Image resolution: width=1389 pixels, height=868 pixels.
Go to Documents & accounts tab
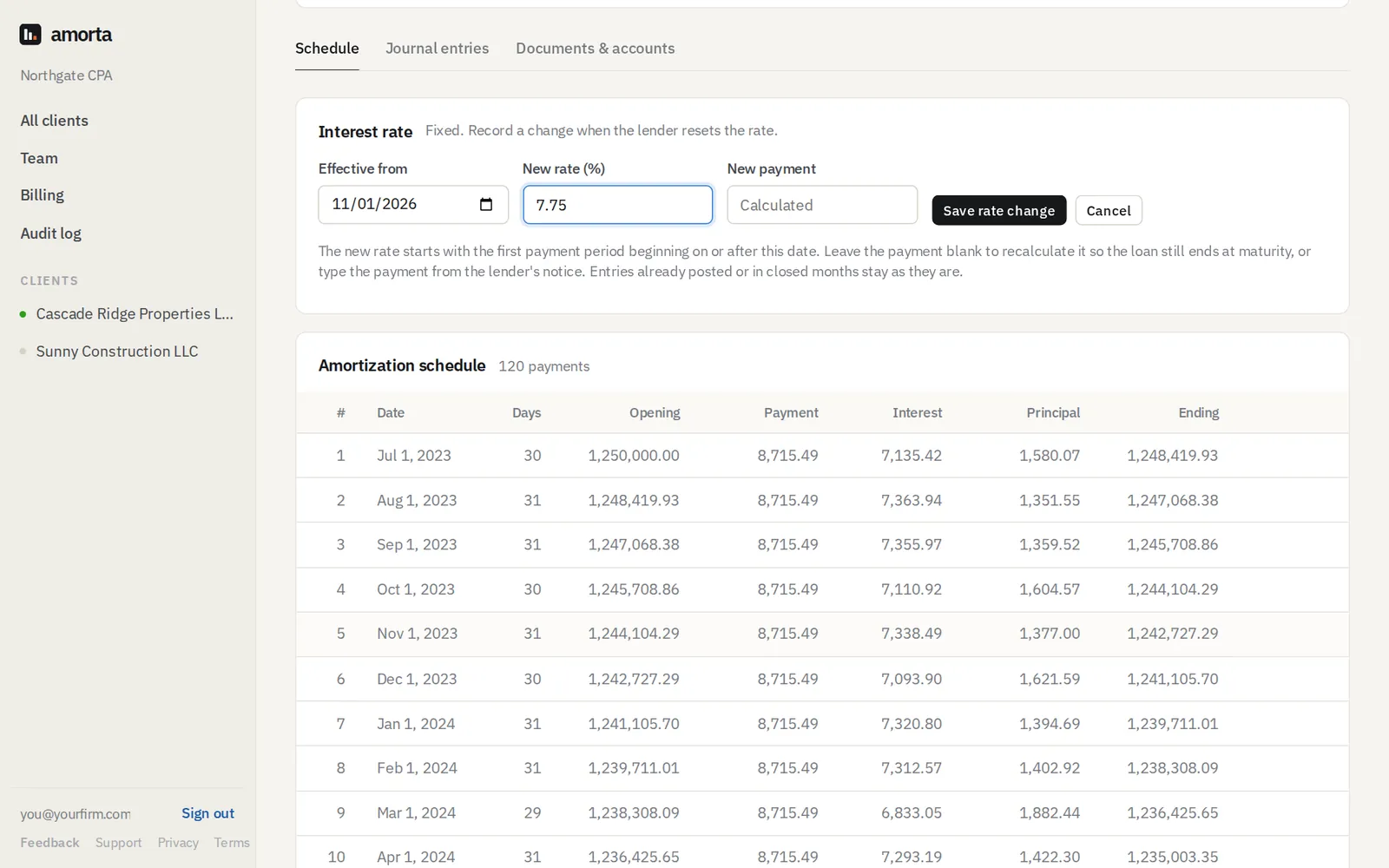(x=596, y=49)
